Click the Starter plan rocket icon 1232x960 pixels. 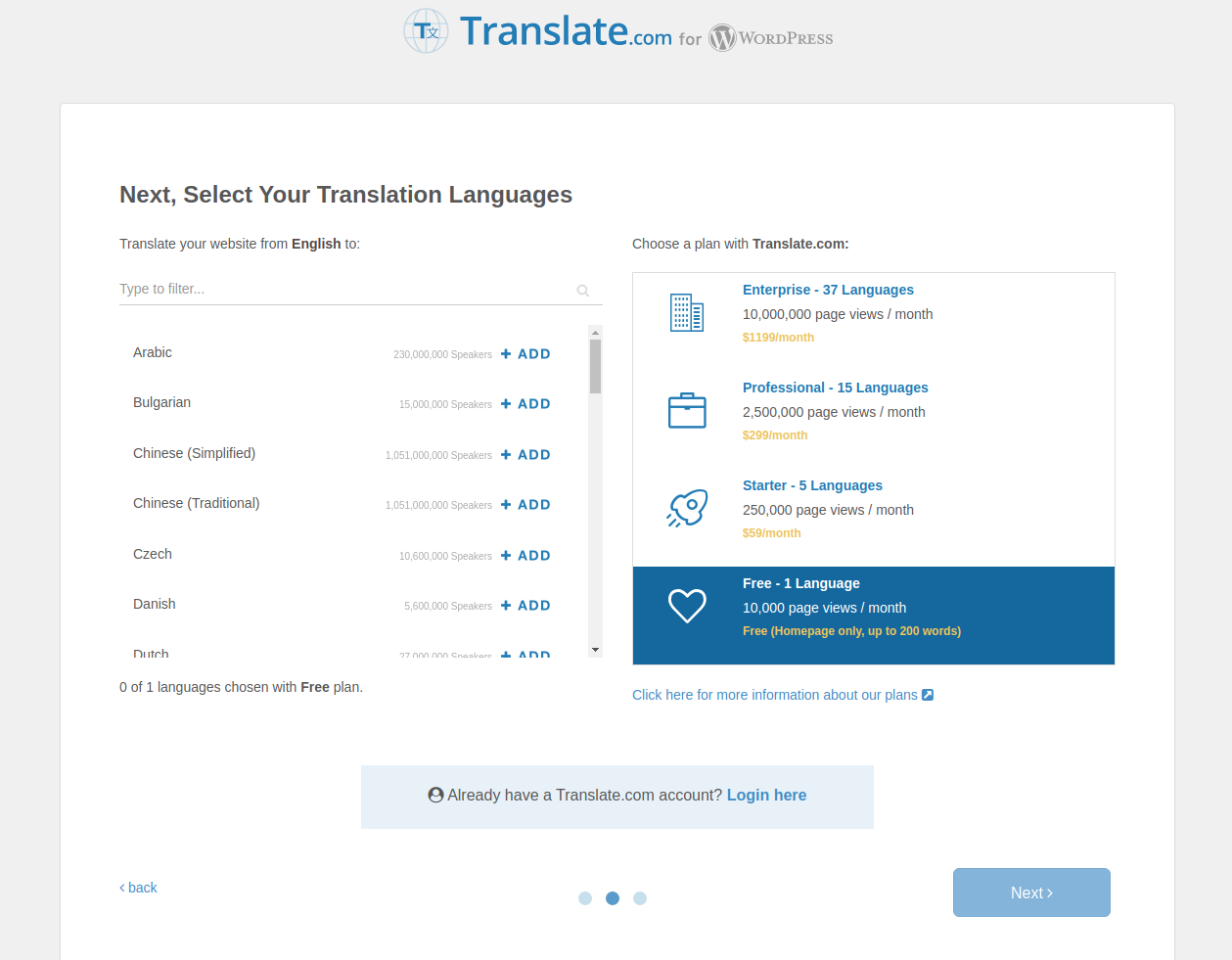click(687, 508)
